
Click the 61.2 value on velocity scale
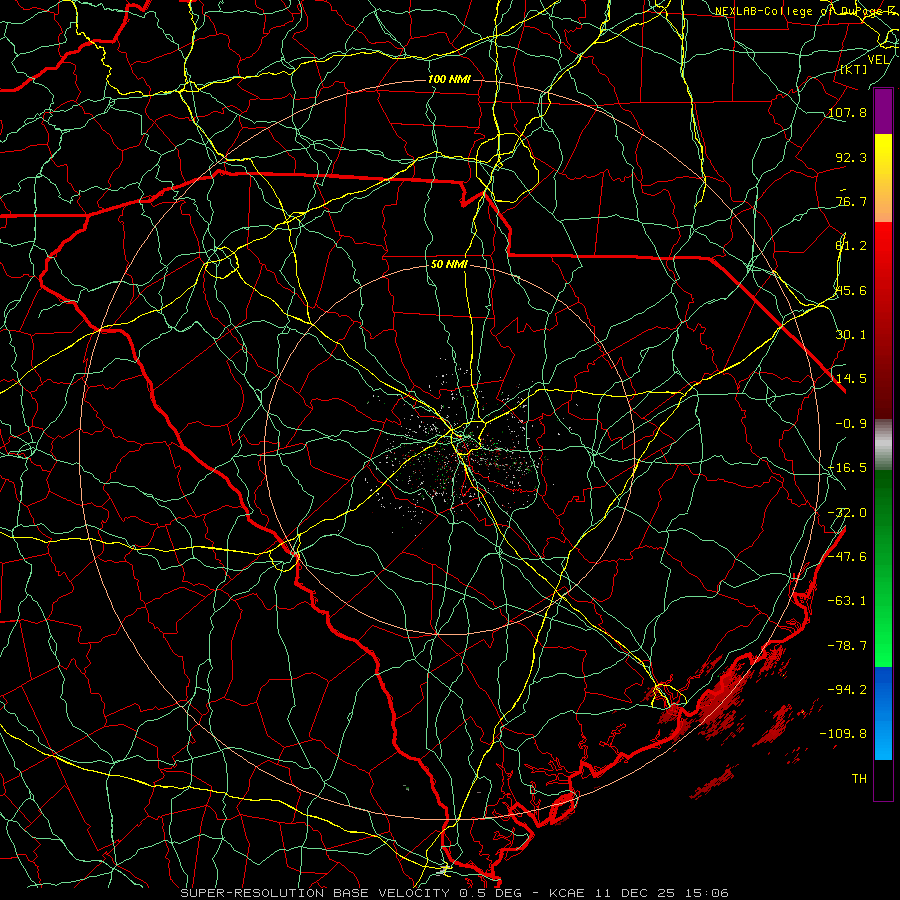[x=851, y=246]
